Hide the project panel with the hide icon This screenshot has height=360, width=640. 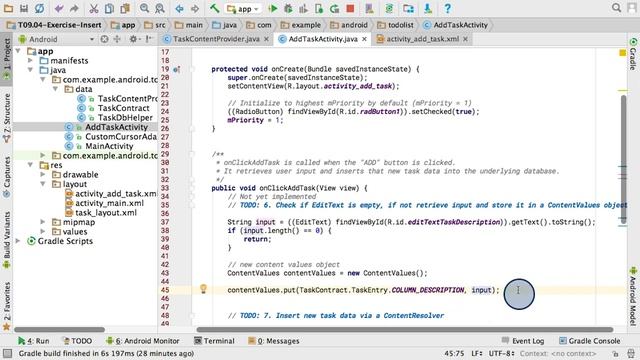pos(149,39)
